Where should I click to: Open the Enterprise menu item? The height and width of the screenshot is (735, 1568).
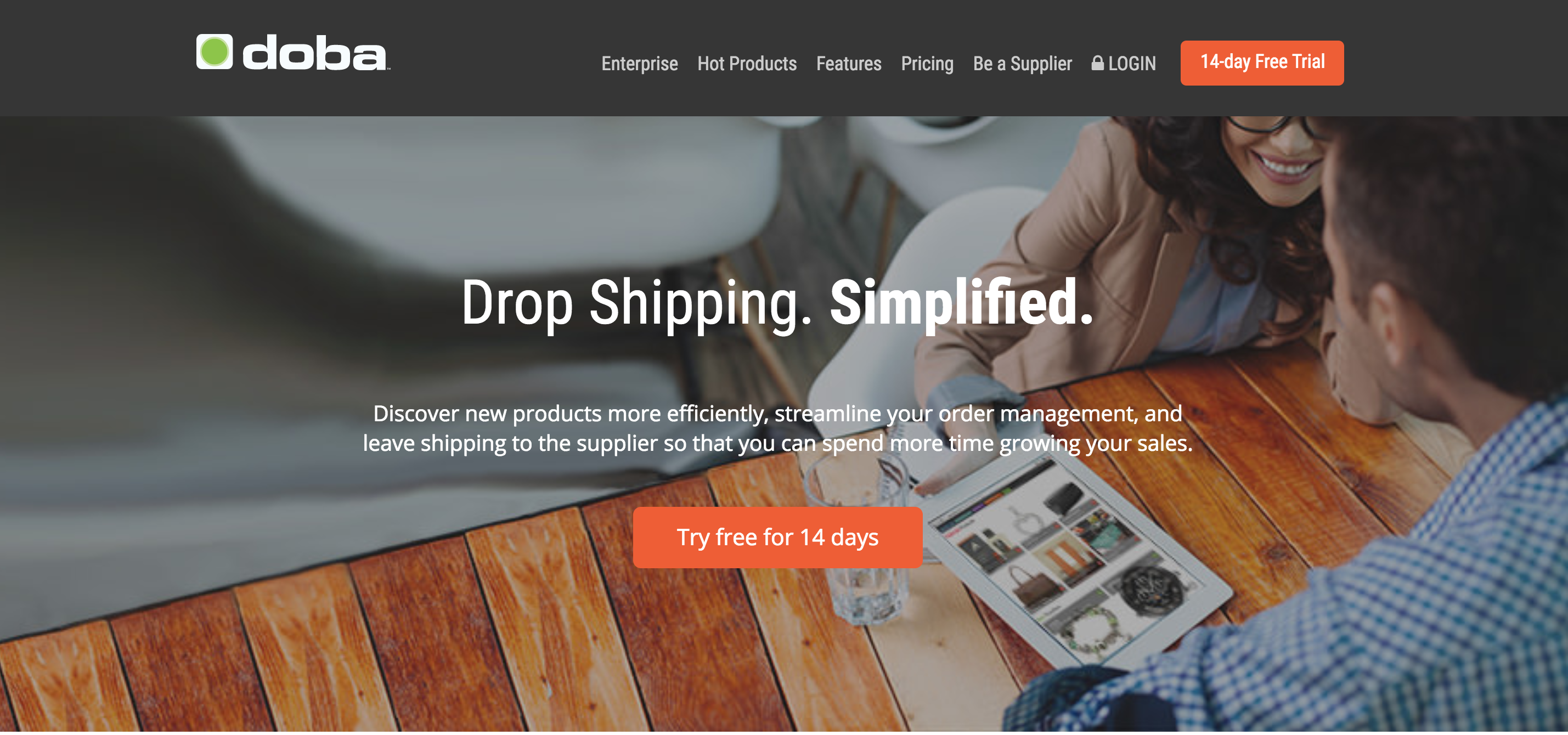click(639, 63)
